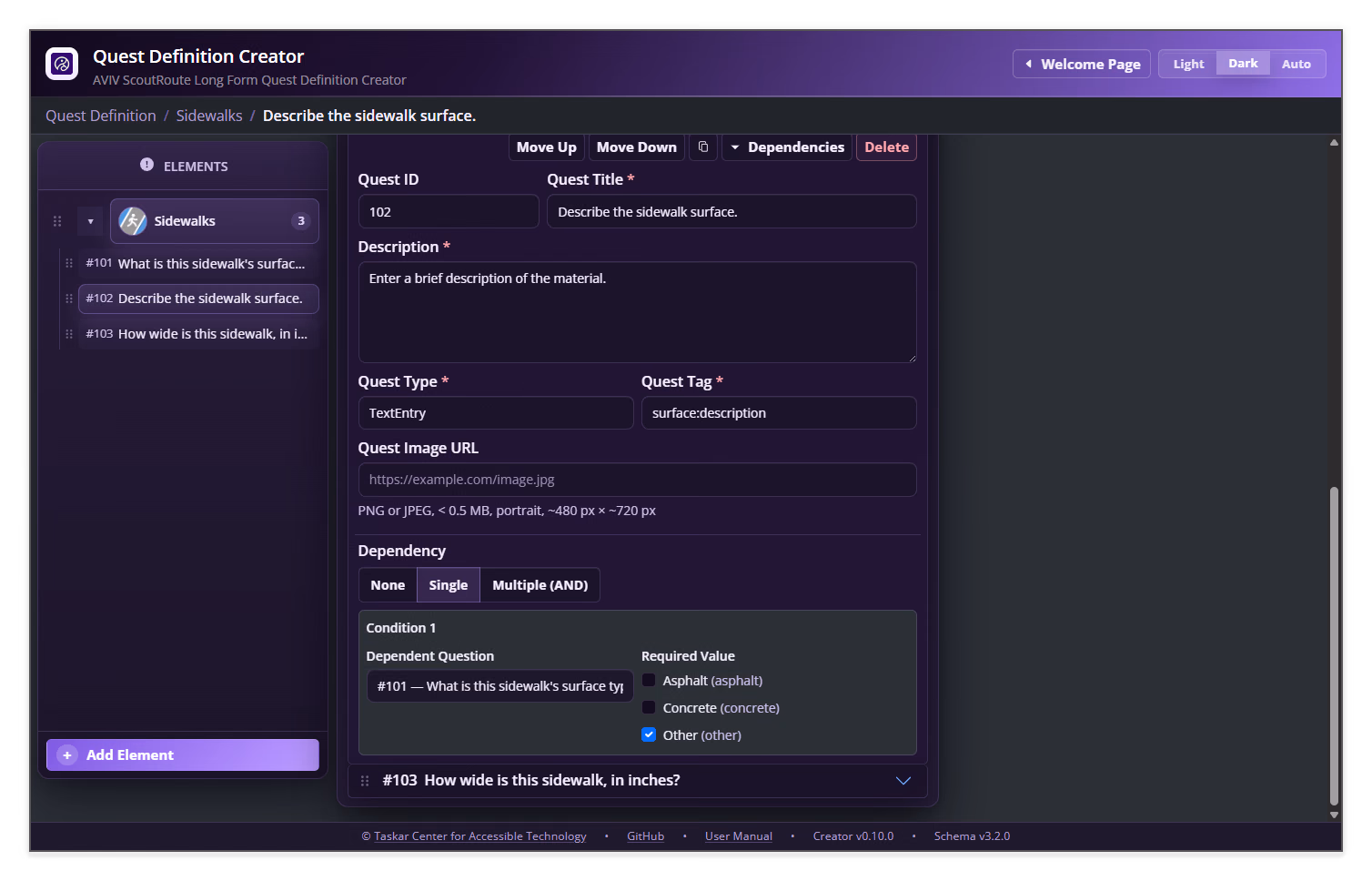Viewport: 1372px width, 881px height.
Task: Click the PNG or JPEG size hint text
Action: tap(507, 511)
